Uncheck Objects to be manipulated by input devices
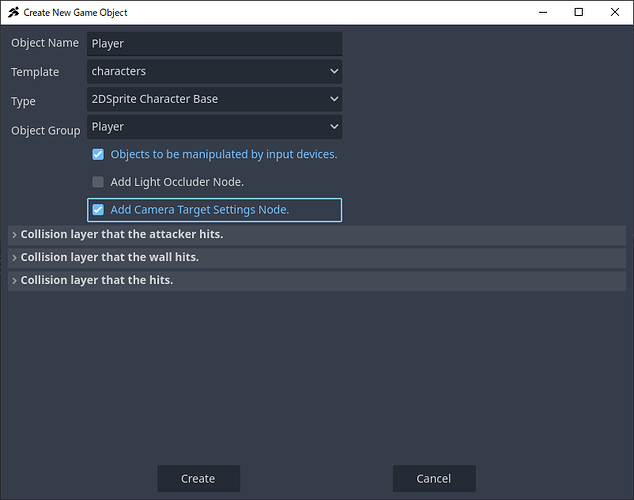The width and height of the screenshot is (634, 500). (x=98, y=155)
